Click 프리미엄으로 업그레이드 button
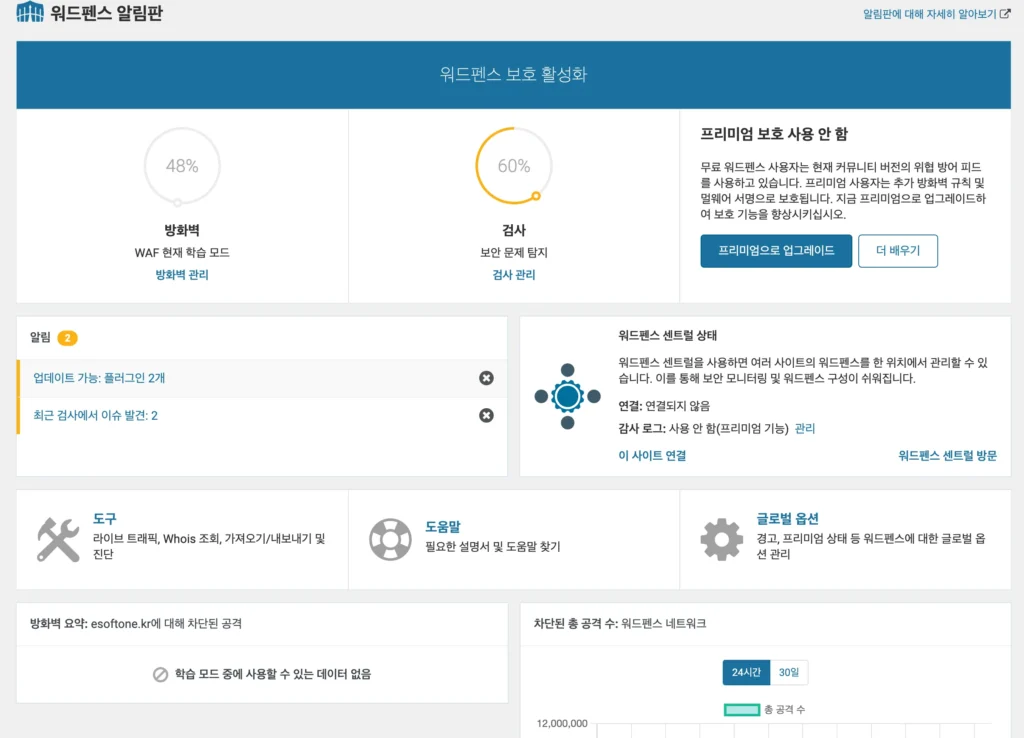The width and height of the screenshot is (1024, 738). point(776,251)
